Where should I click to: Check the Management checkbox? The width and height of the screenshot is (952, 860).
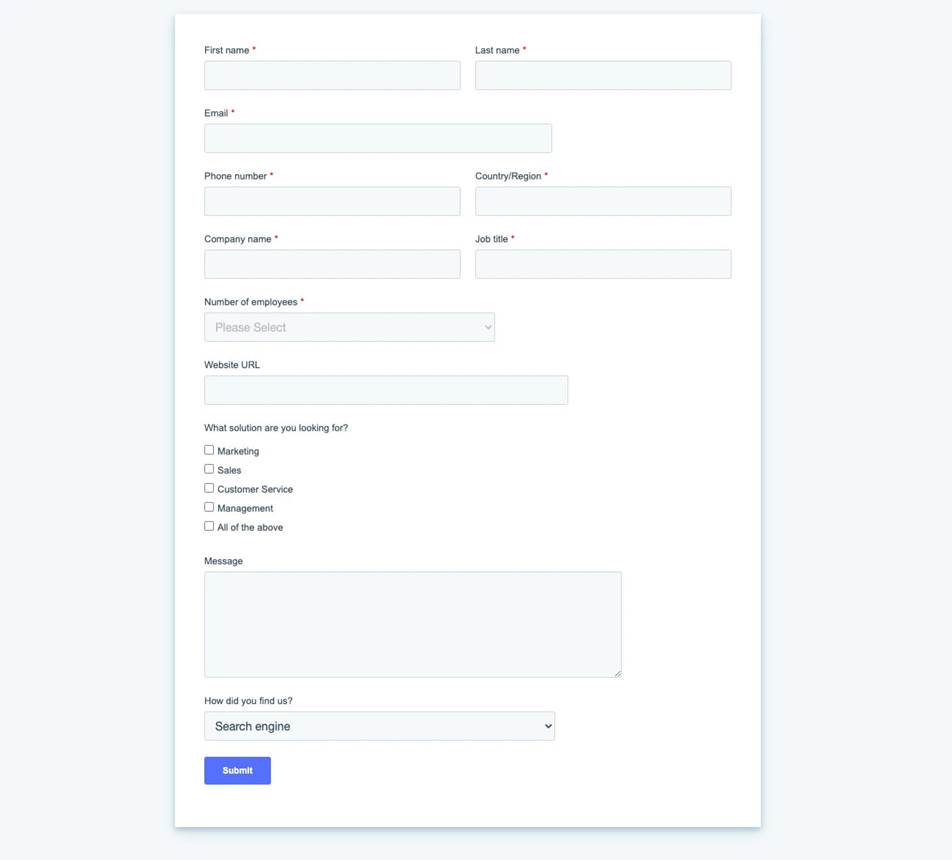click(x=208, y=507)
